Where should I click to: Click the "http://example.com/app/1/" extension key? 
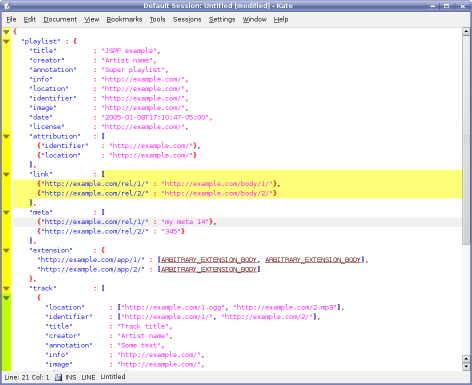91,260
